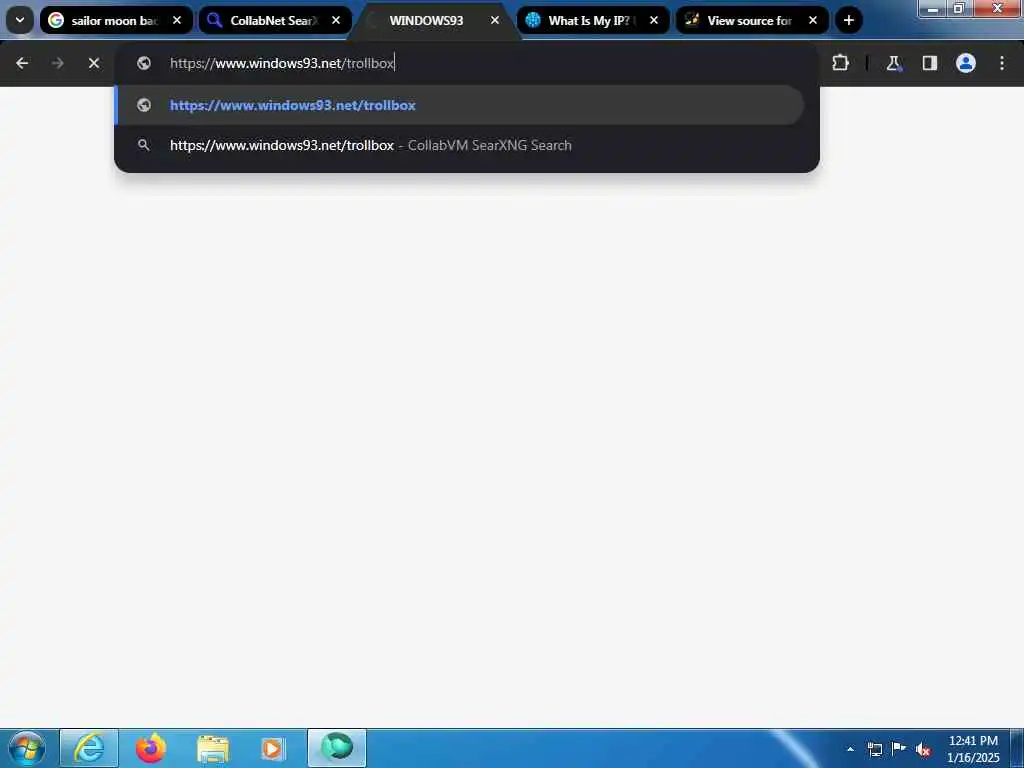
Task: Open Windows Explorer folder in taskbar
Action: [213, 748]
